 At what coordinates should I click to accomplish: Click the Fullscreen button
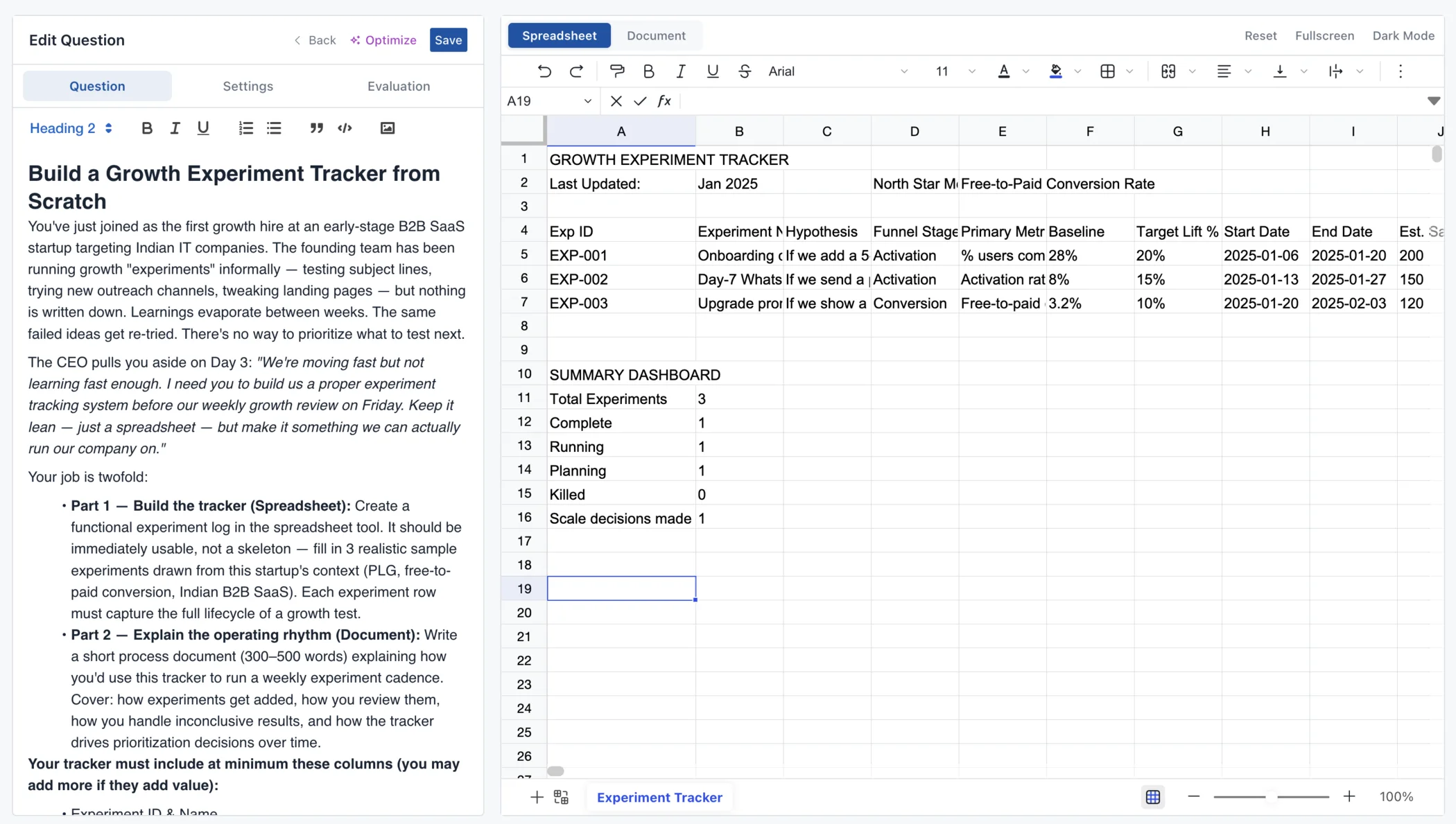click(1324, 35)
